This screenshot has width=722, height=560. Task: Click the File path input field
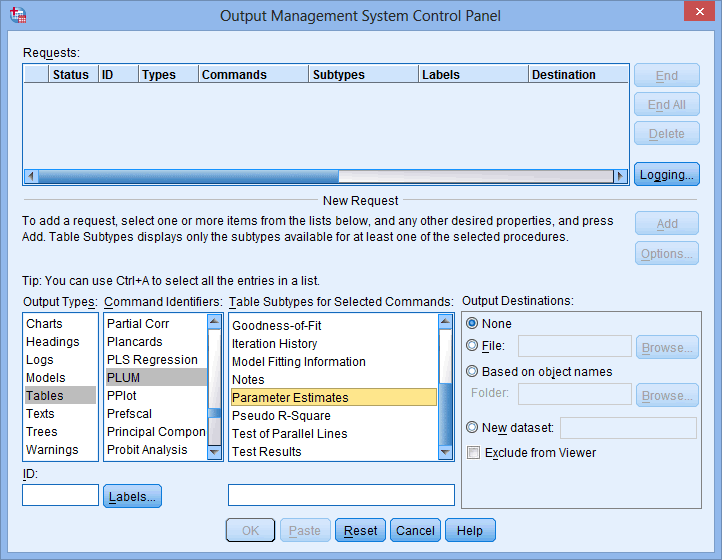click(x=575, y=346)
